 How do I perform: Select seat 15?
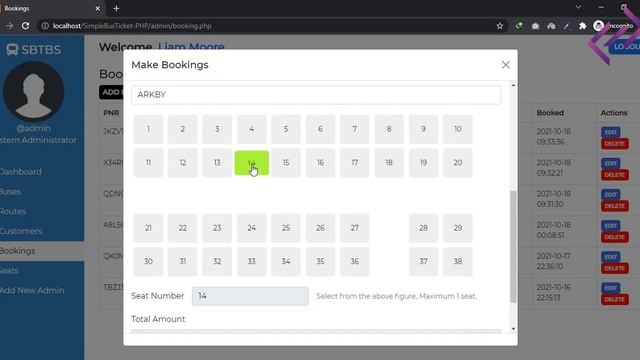pos(286,163)
